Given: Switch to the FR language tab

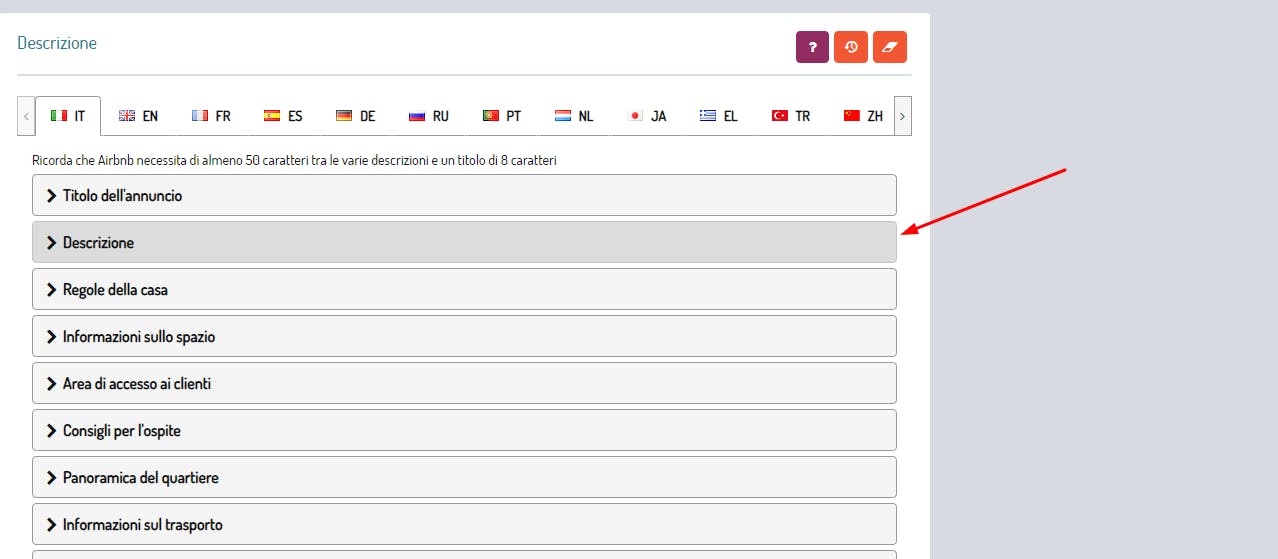Looking at the screenshot, I should pos(211,116).
